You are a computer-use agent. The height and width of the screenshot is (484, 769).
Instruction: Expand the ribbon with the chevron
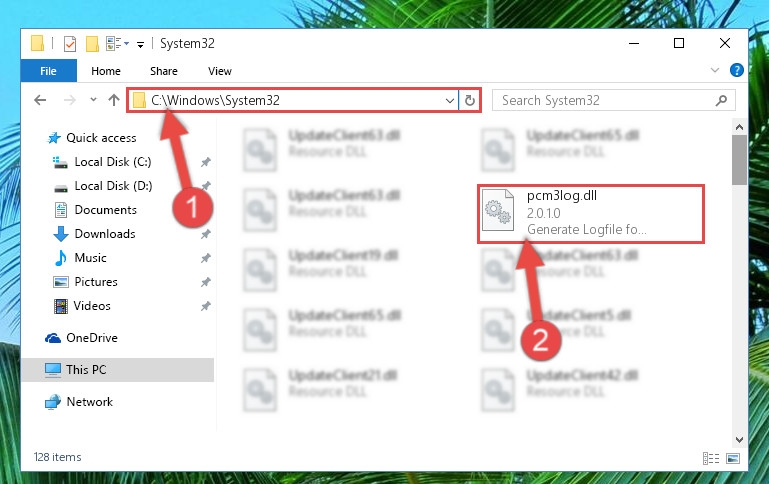[x=715, y=70]
